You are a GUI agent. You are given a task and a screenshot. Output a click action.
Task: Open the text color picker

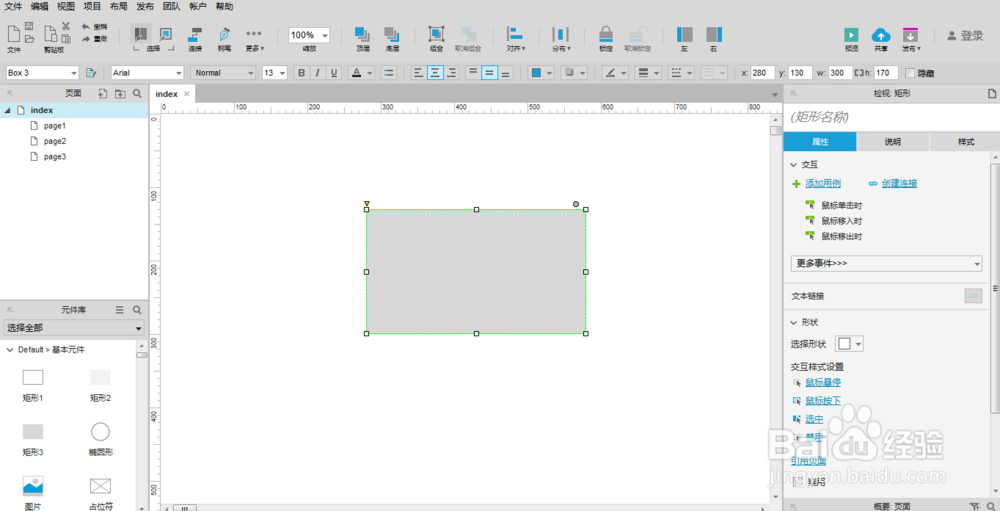click(362, 73)
